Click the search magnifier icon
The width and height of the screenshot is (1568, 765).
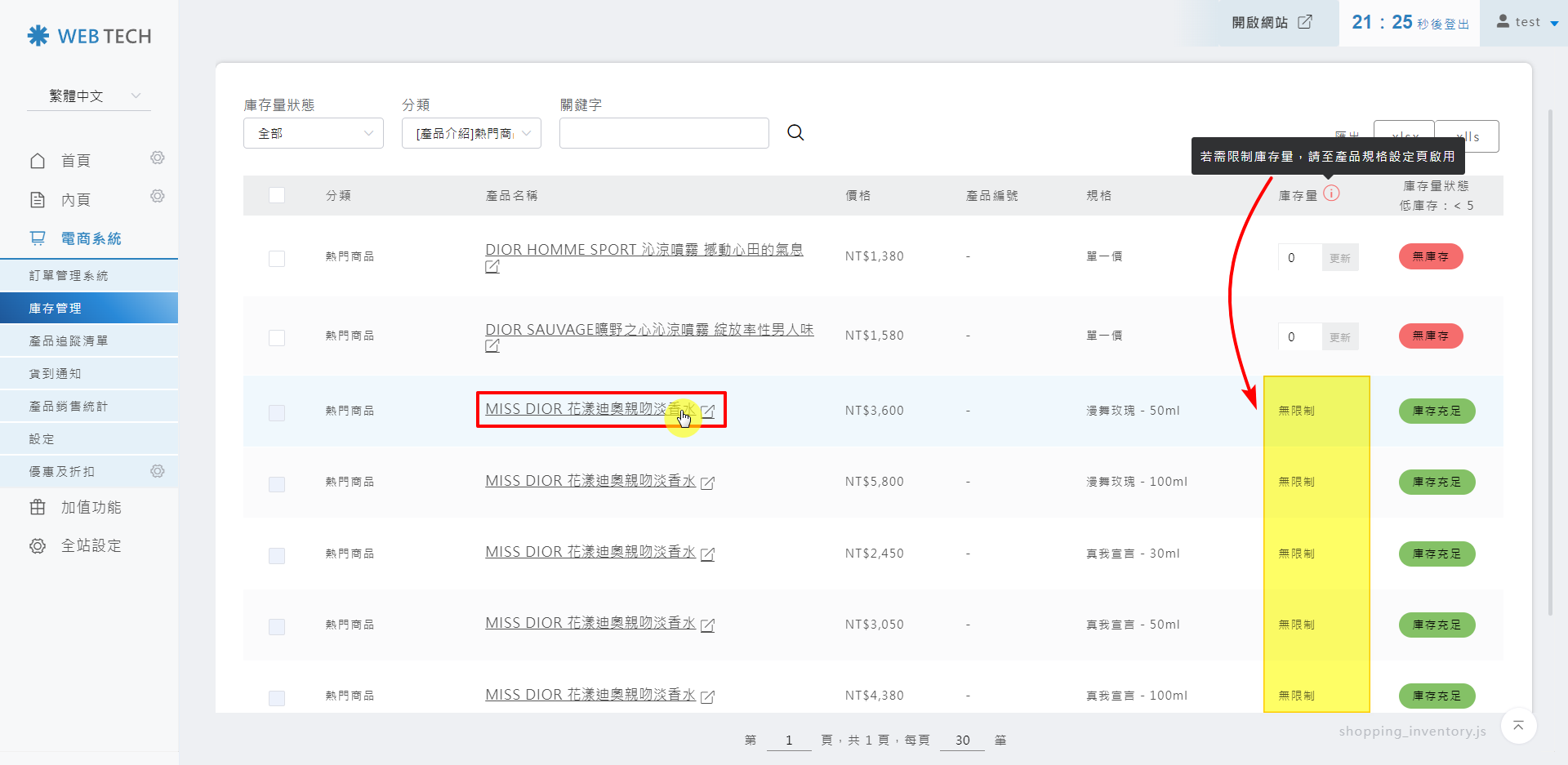[795, 133]
